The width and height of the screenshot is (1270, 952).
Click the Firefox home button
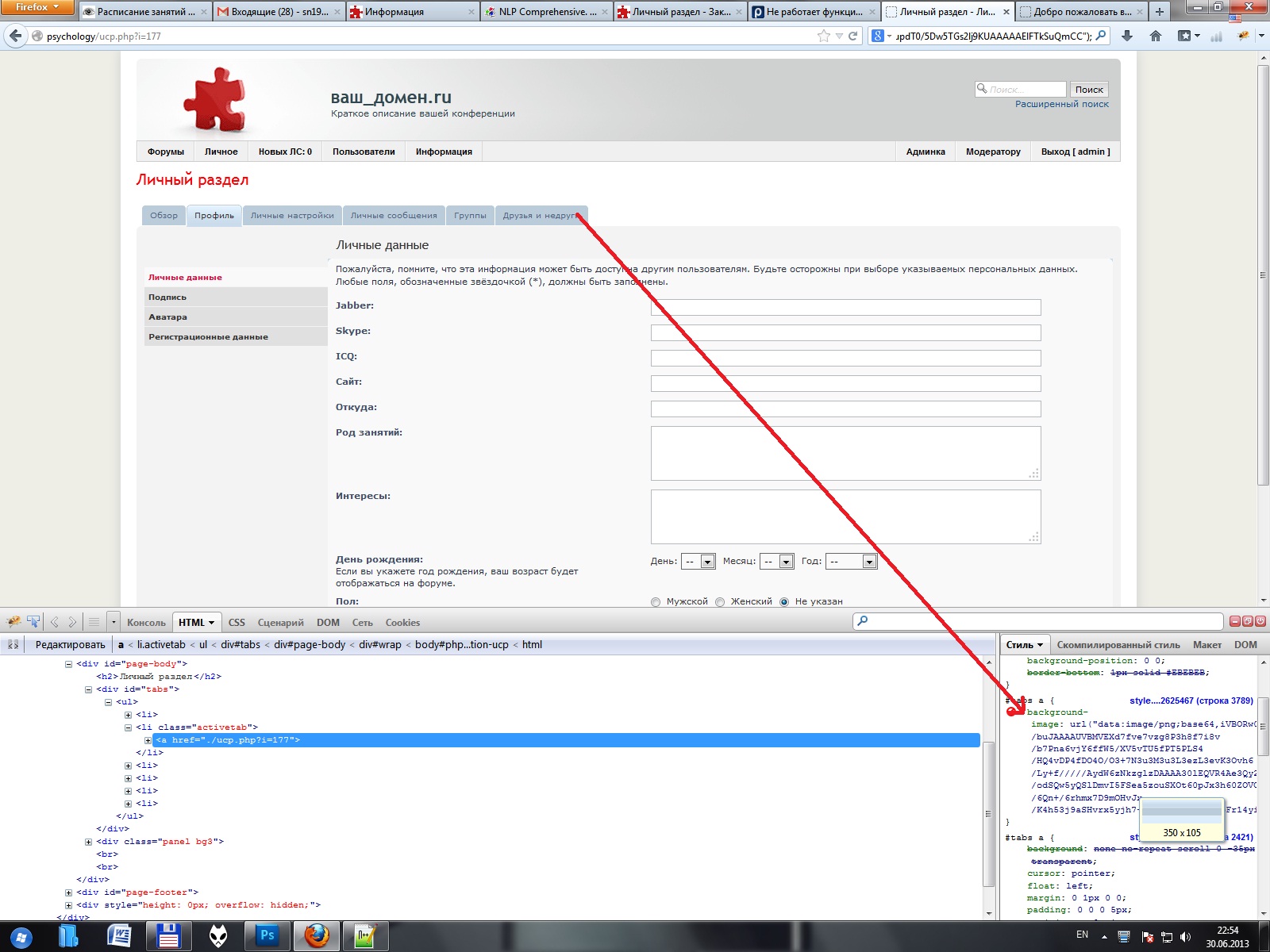point(1156,36)
